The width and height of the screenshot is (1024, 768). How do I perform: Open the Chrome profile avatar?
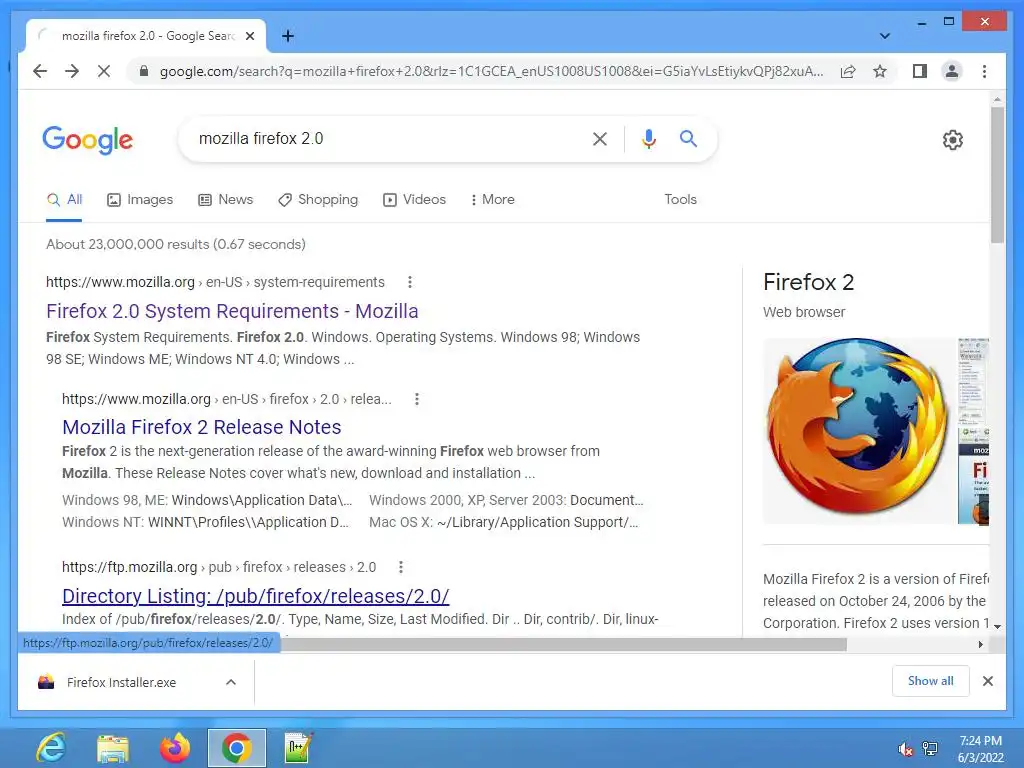952,71
